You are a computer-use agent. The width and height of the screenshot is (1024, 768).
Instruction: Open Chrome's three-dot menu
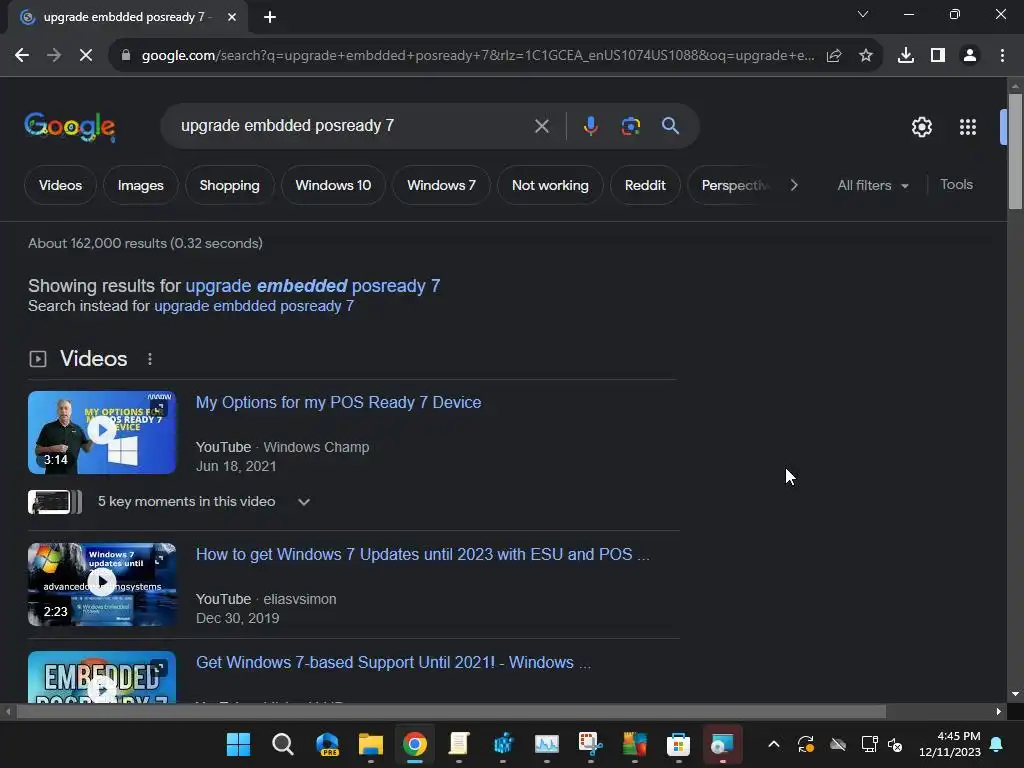click(x=1002, y=56)
